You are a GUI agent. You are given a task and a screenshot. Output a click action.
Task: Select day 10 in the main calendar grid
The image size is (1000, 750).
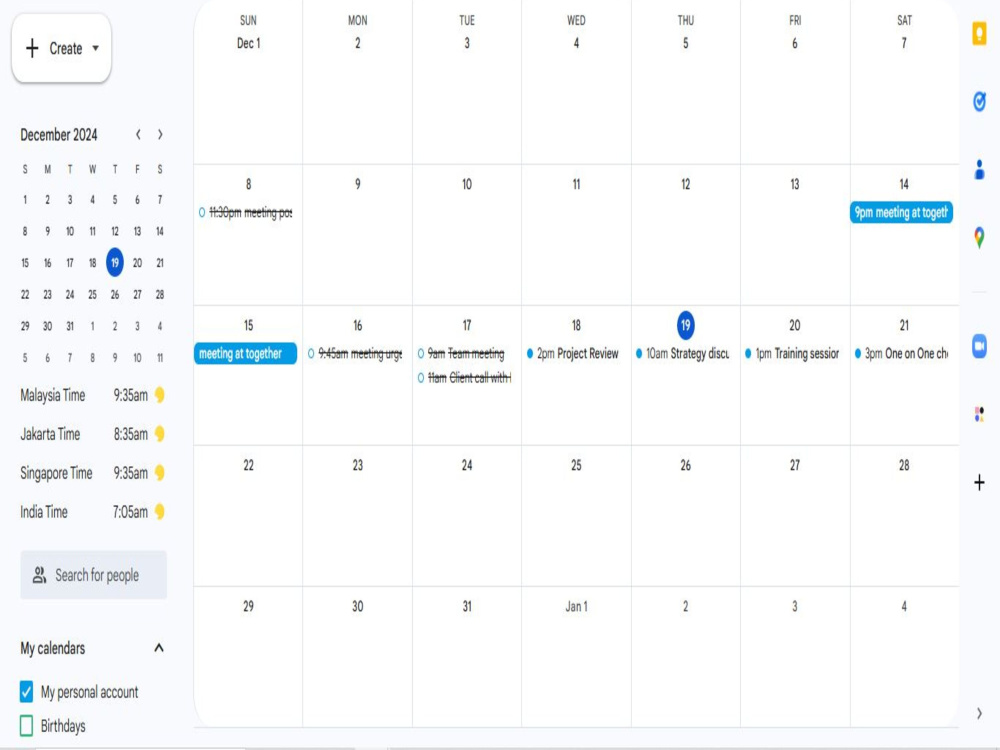(467, 184)
